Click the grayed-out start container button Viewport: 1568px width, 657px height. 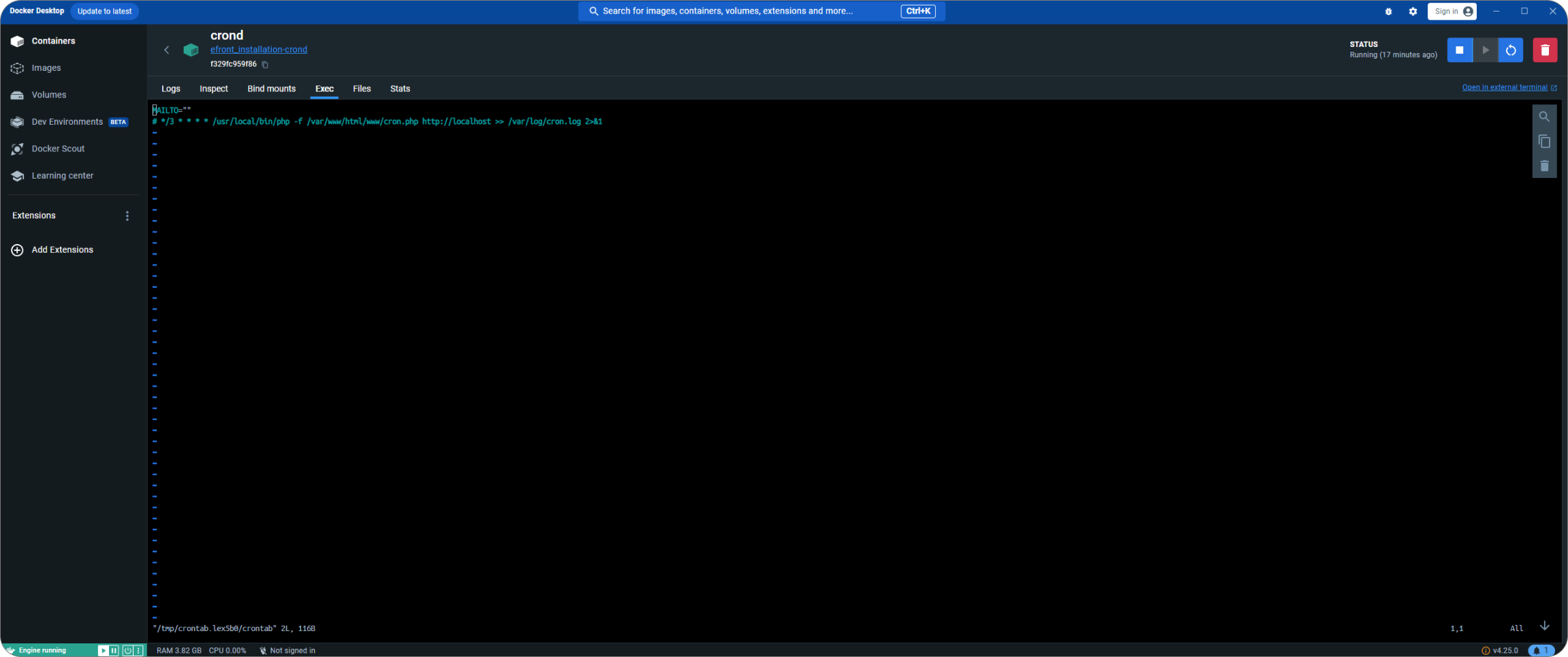tap(1486, 50)
